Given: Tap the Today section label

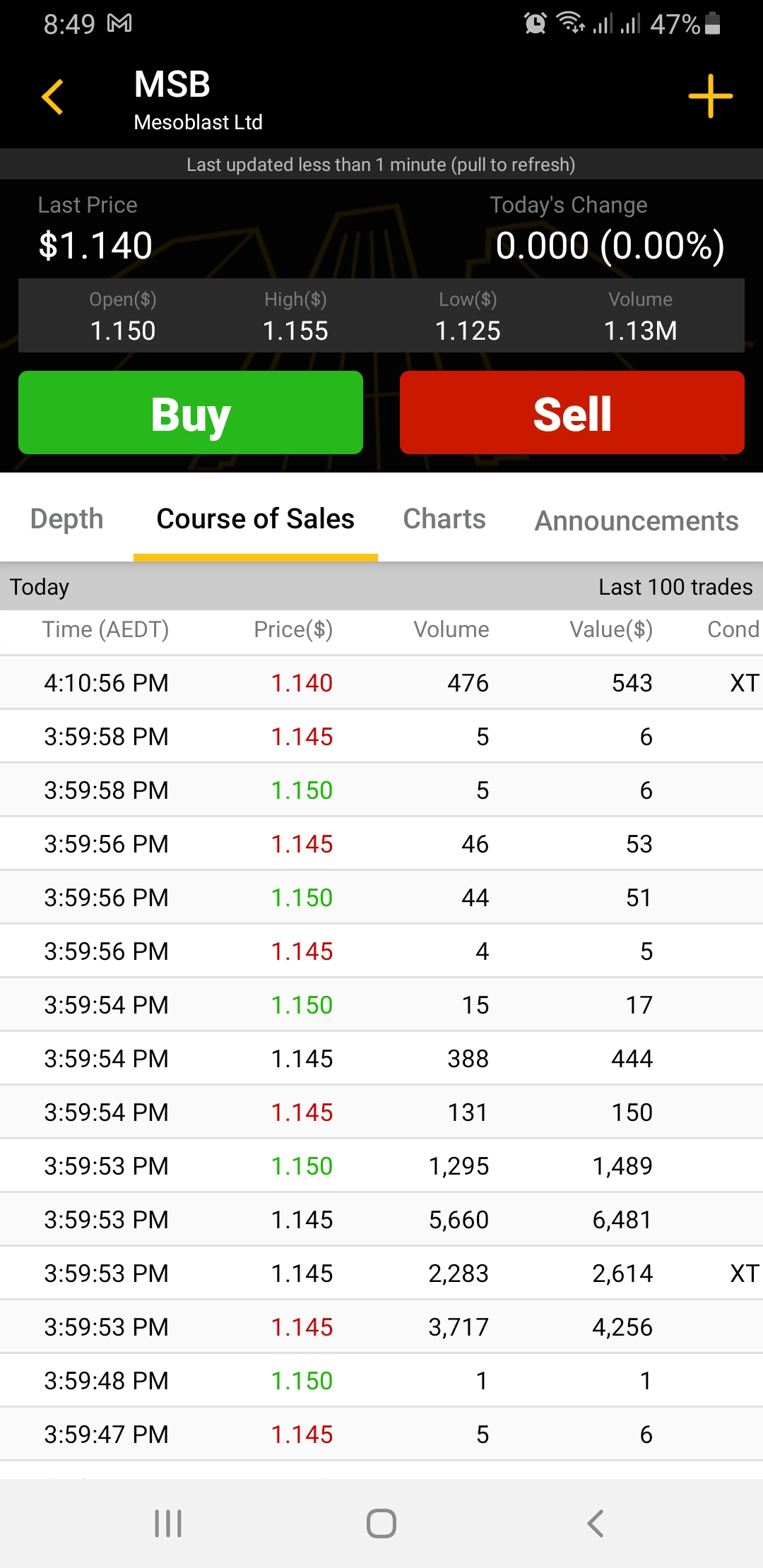Looking at the screenshot, I should pos(40,587).
